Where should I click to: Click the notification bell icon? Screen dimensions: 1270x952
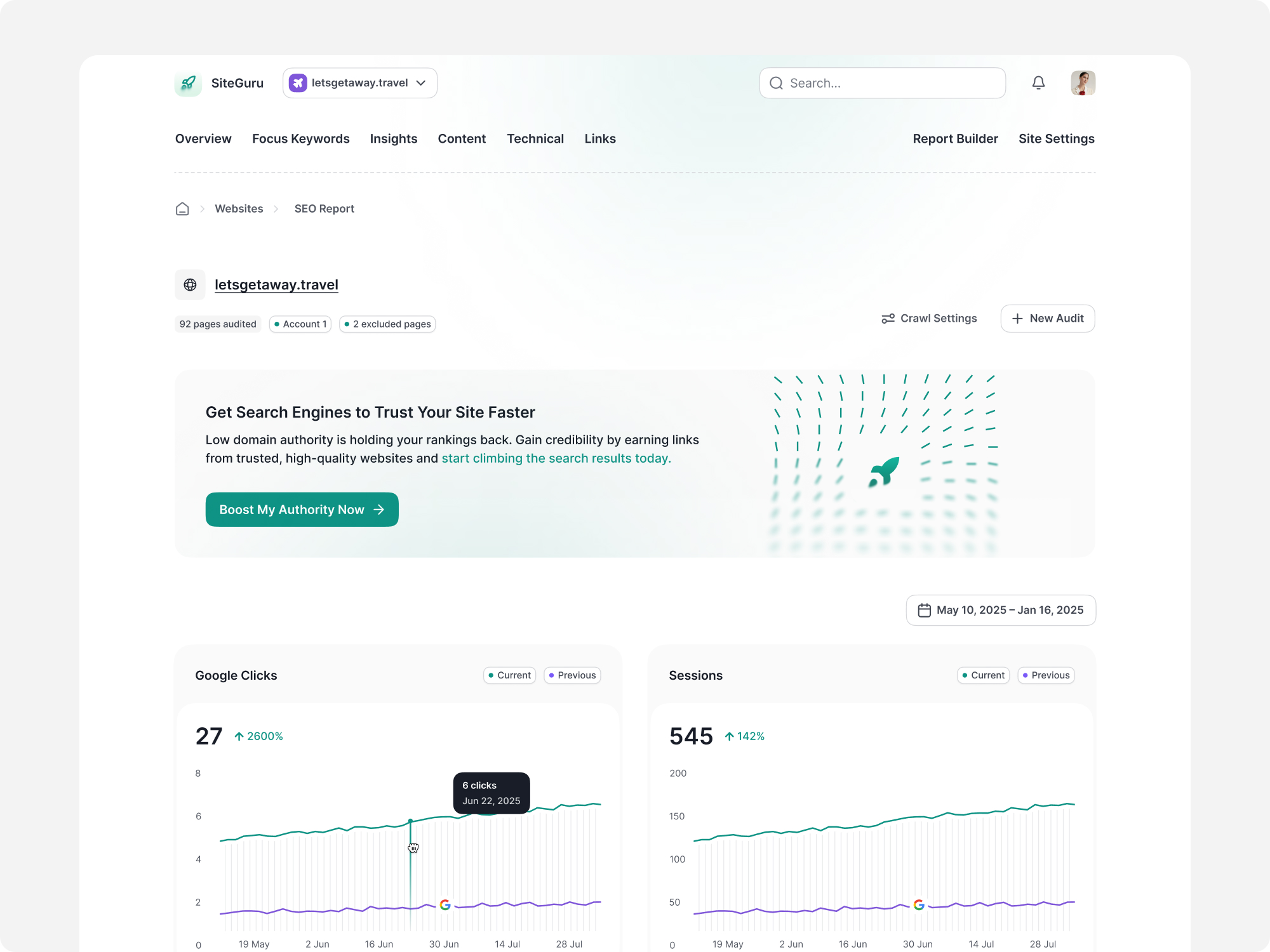[x=1038, y=83]
